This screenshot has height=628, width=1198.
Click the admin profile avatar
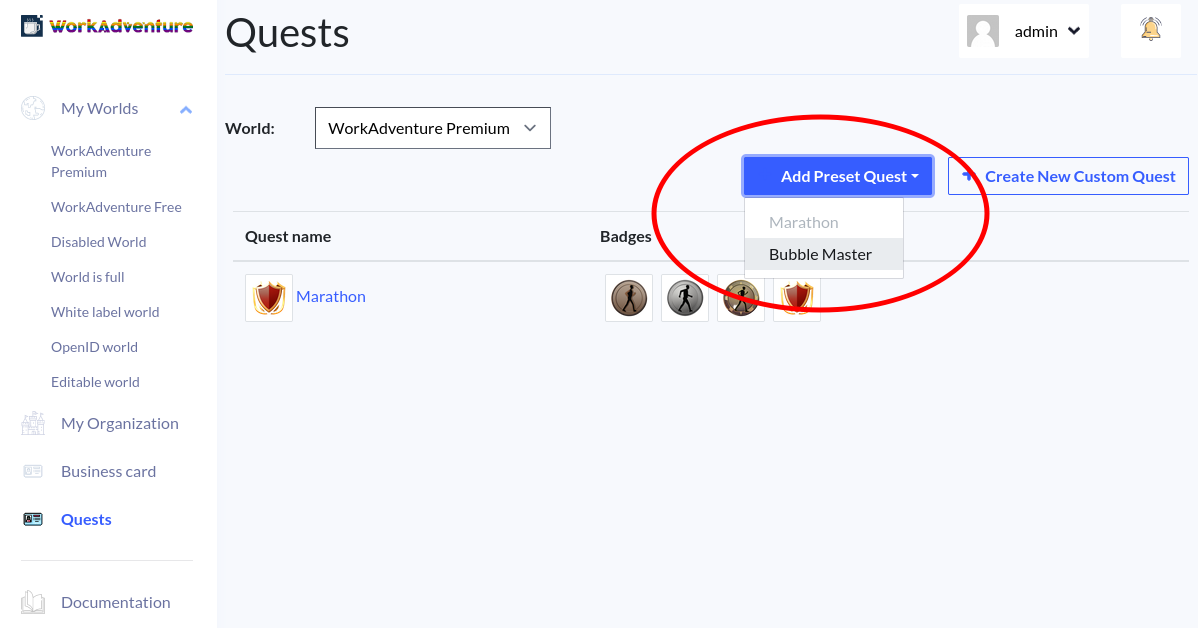982,31
